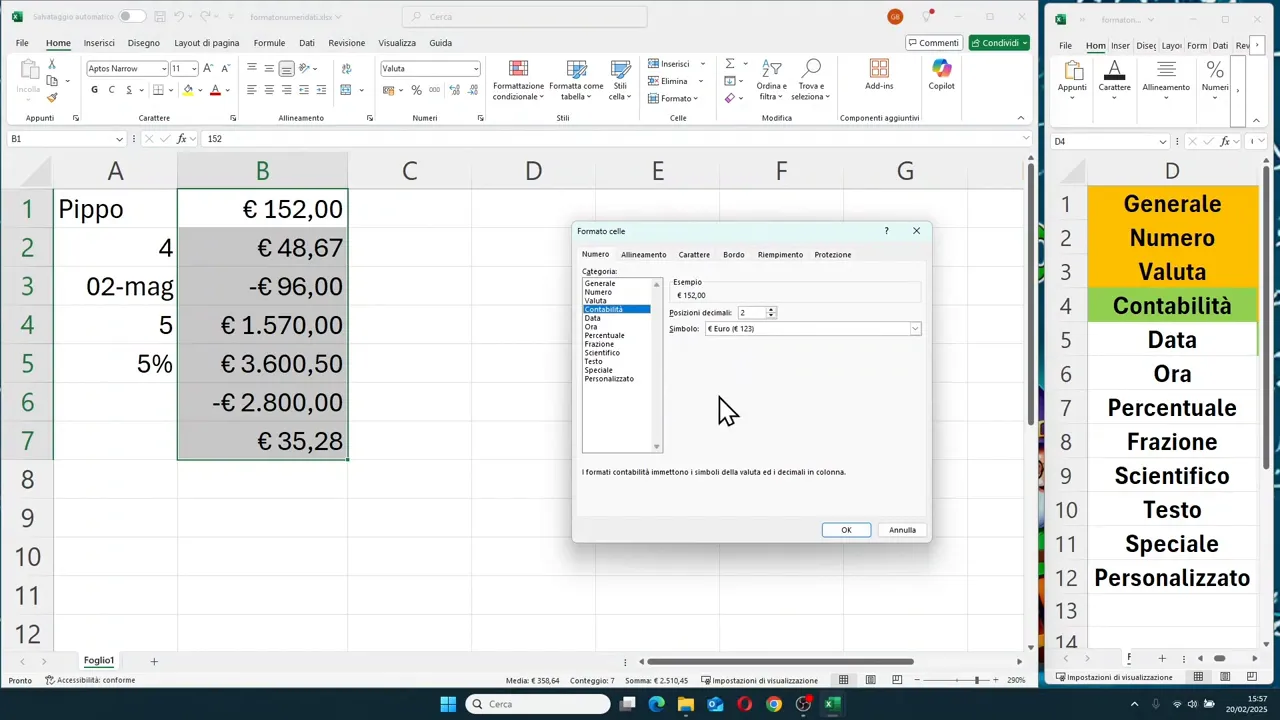Expand the Name Box B1 dropdown

click(x=120, y=139)
